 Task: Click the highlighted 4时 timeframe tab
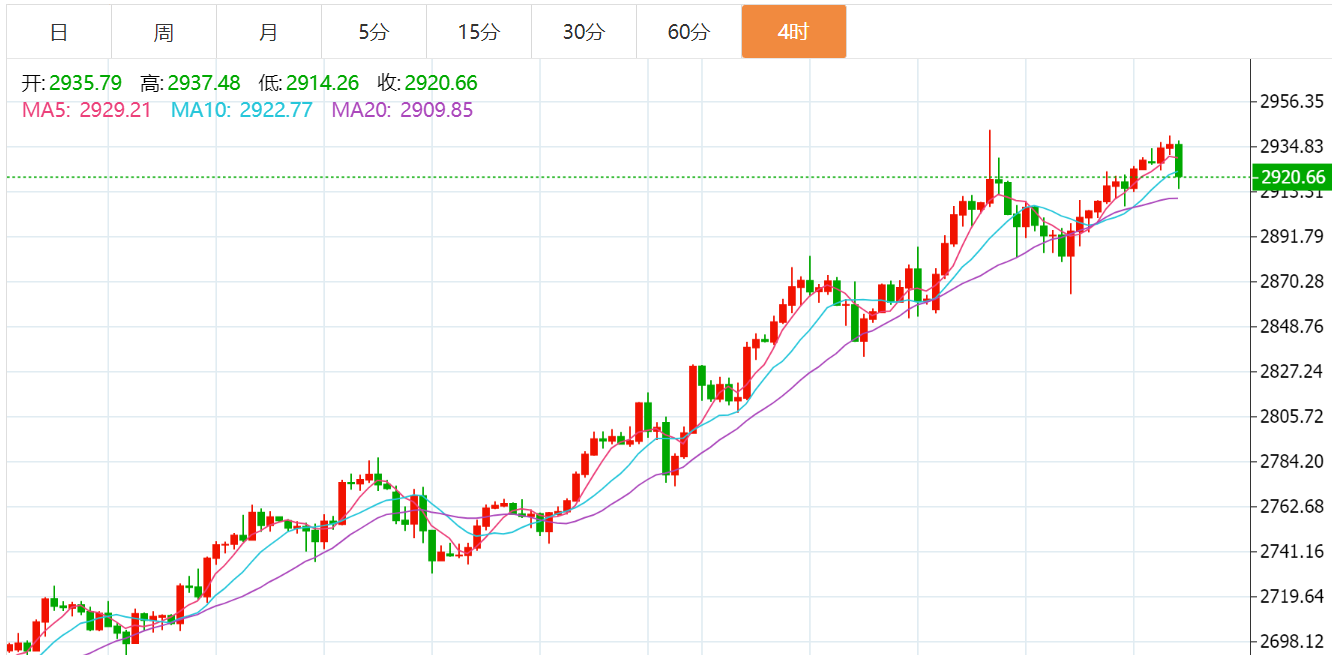coord(794,32)
